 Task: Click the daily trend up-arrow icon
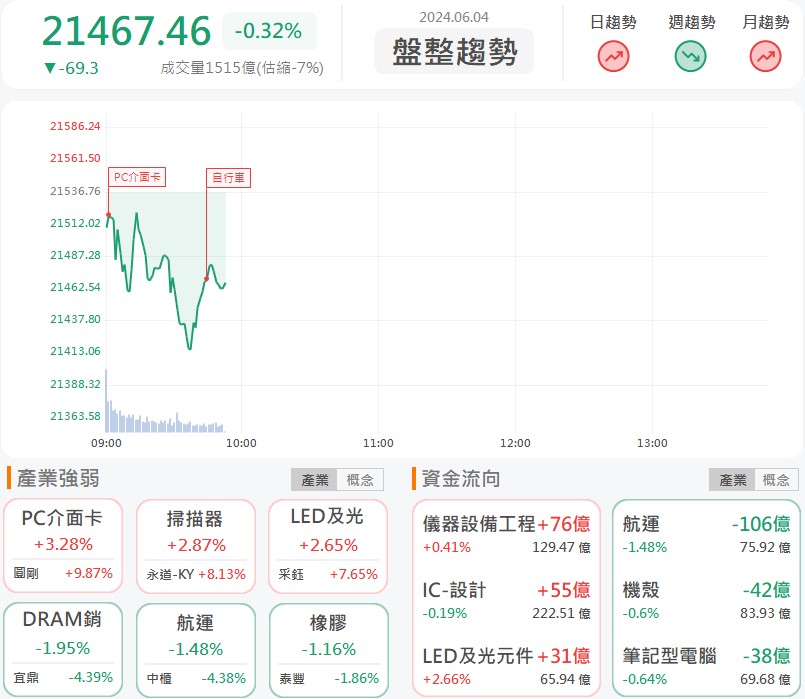613,56
